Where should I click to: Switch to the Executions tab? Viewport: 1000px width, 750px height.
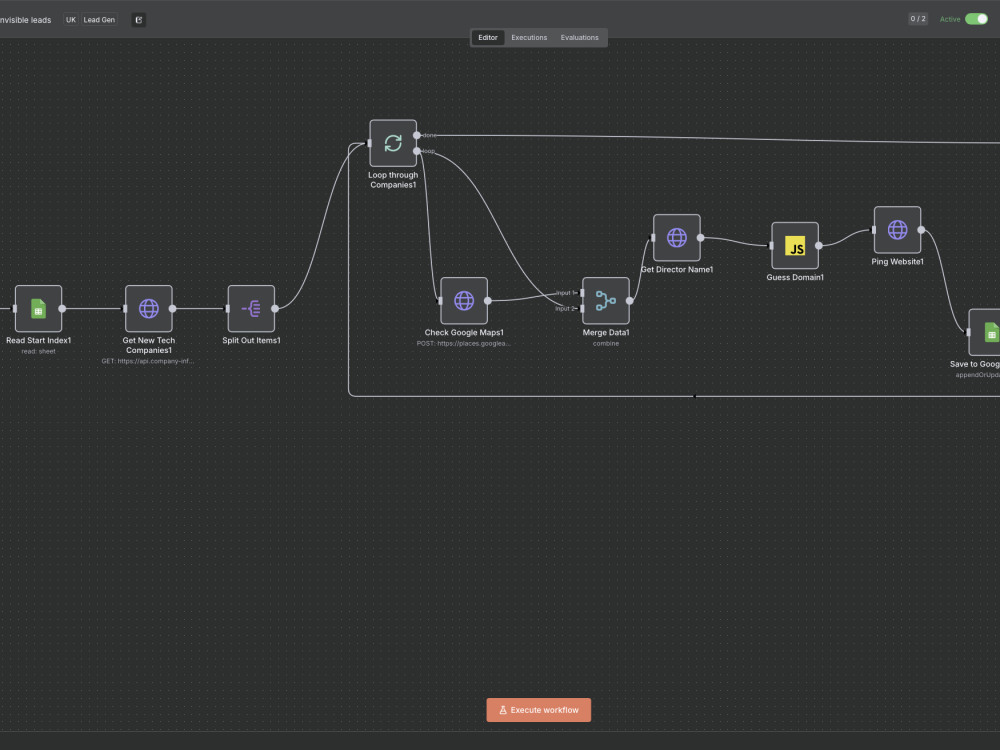pyautogui.click(x=529, y=38)
